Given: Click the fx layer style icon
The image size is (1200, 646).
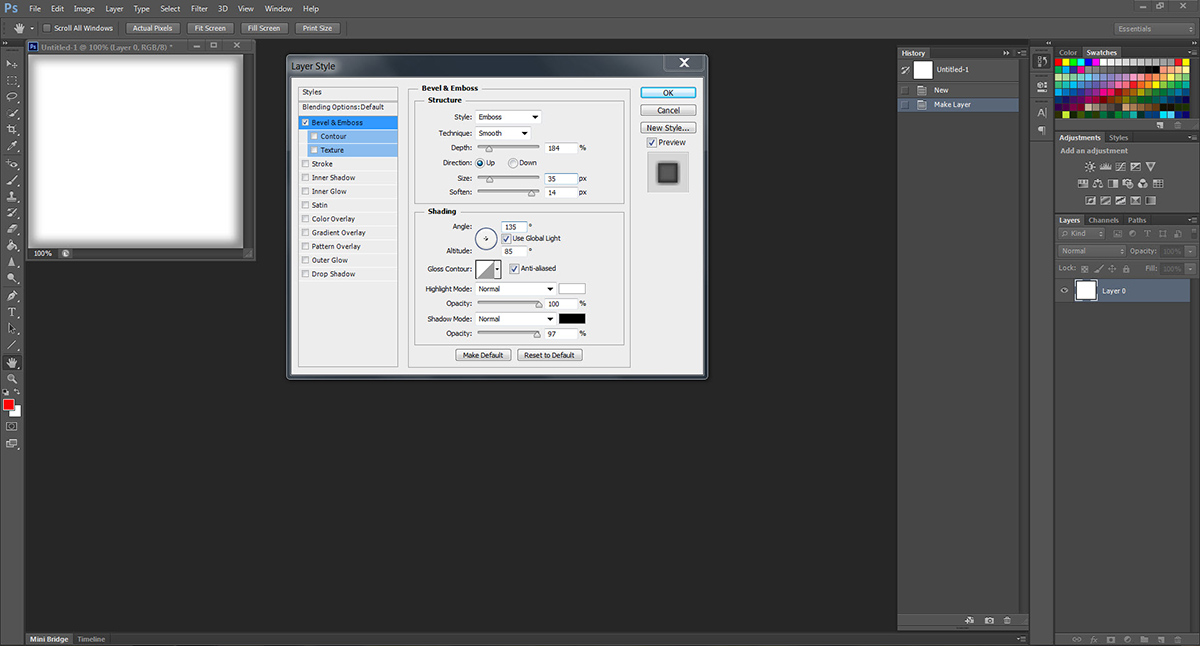Looking at the screenshot, I should point(1095,638).
